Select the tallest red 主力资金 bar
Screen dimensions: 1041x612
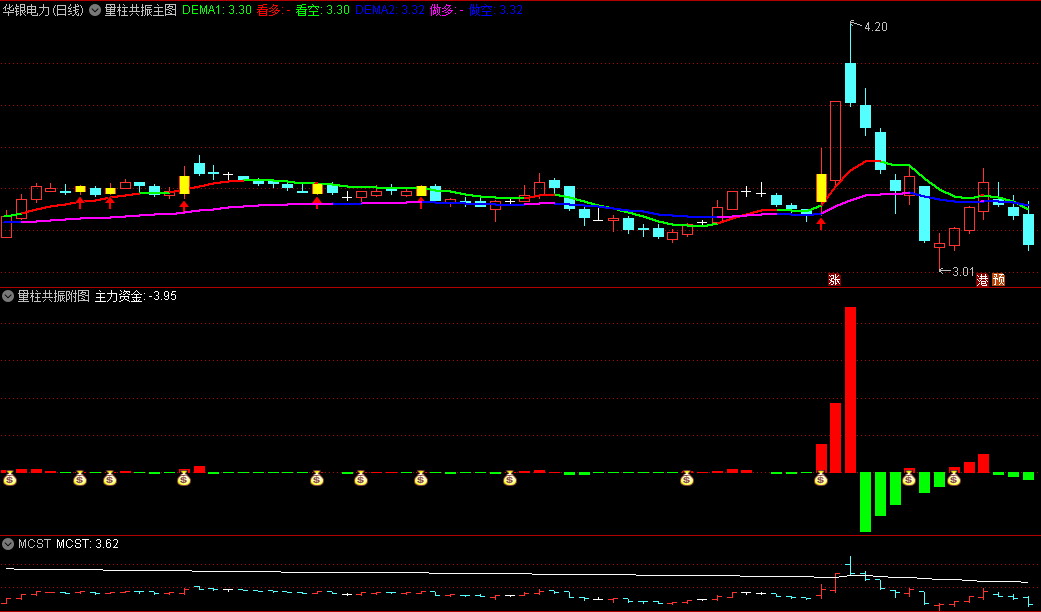click(x=850, y=390)
